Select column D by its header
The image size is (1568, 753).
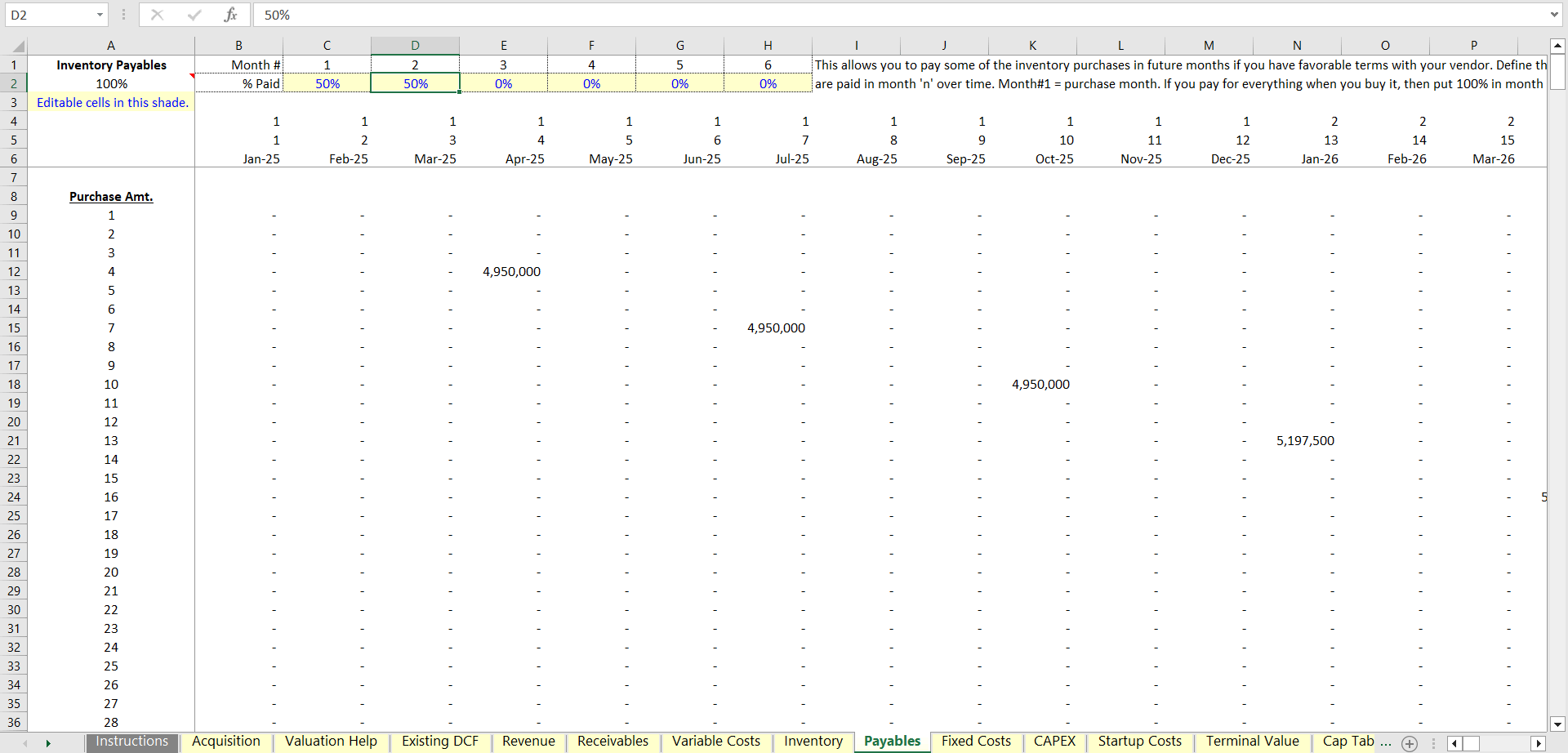click(x=415, y=46)
